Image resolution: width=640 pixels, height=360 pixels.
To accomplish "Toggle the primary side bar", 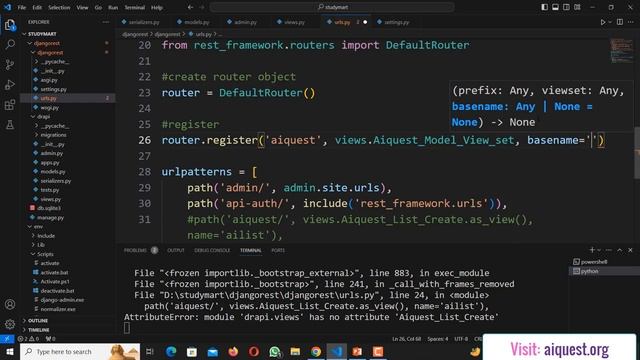I will pyautogui.click(x=544, y=7).
